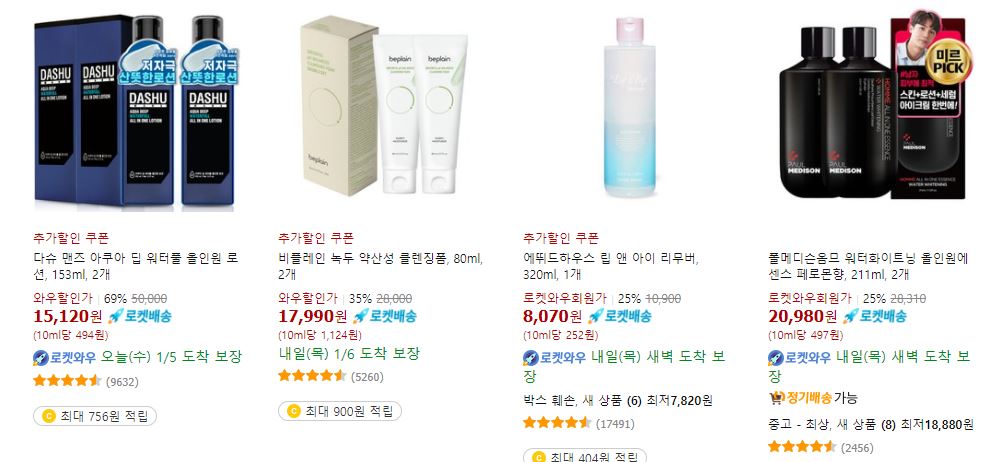The width and height of the screenshot is (998, 462).
Task: Click the star rating with 17491 reviews
Action: (558, 423)
